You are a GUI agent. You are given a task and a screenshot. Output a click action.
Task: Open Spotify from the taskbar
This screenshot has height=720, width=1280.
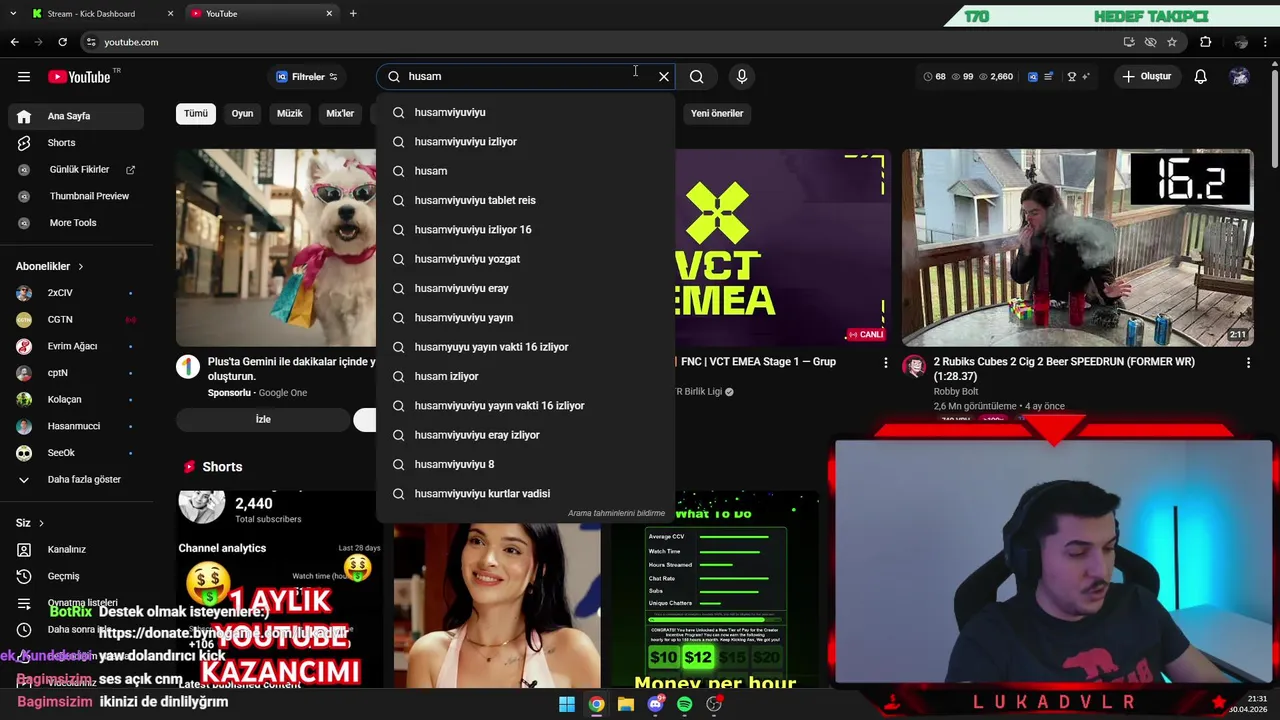684,704
